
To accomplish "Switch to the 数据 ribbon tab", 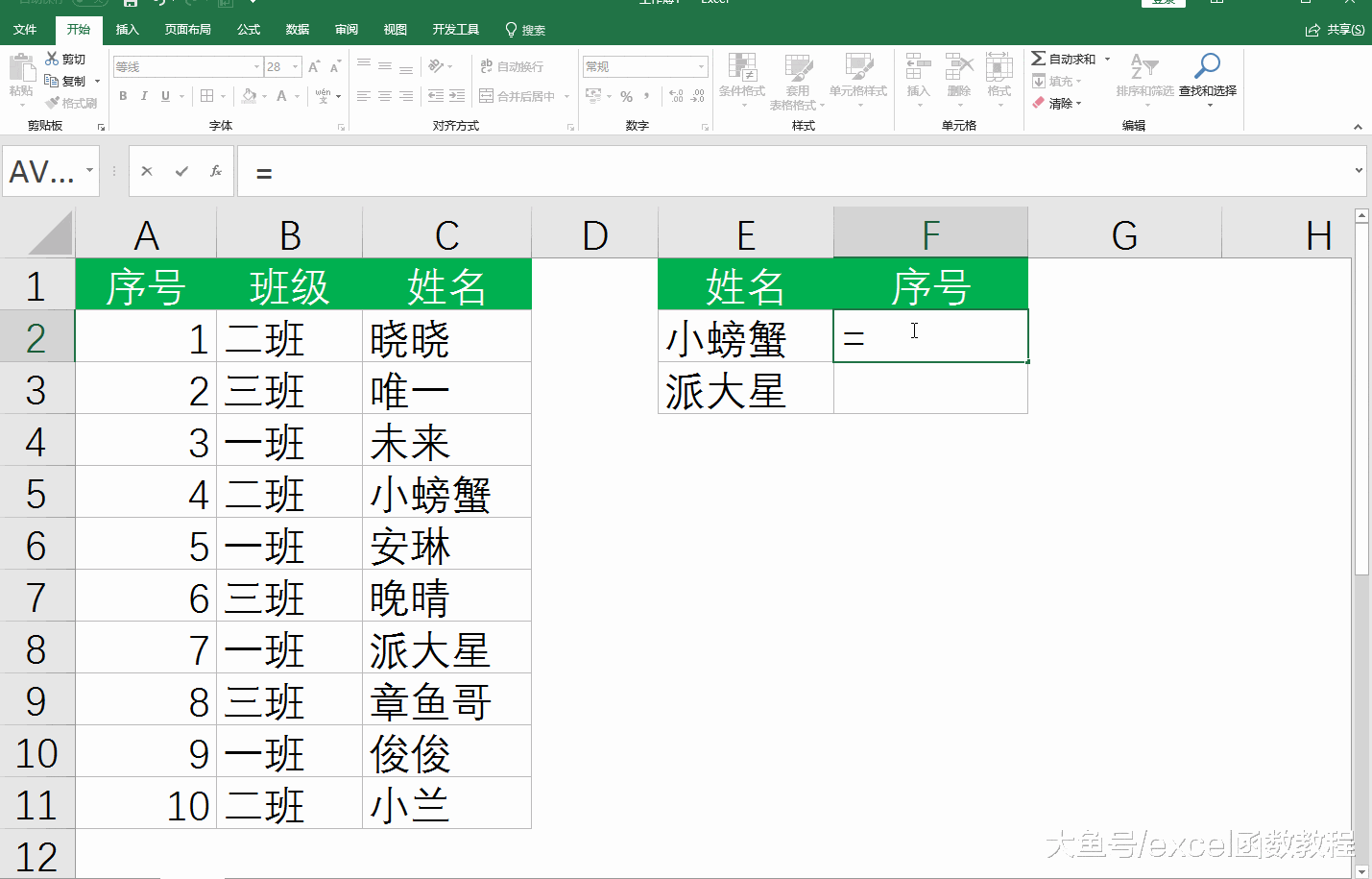I will point(298,29).
